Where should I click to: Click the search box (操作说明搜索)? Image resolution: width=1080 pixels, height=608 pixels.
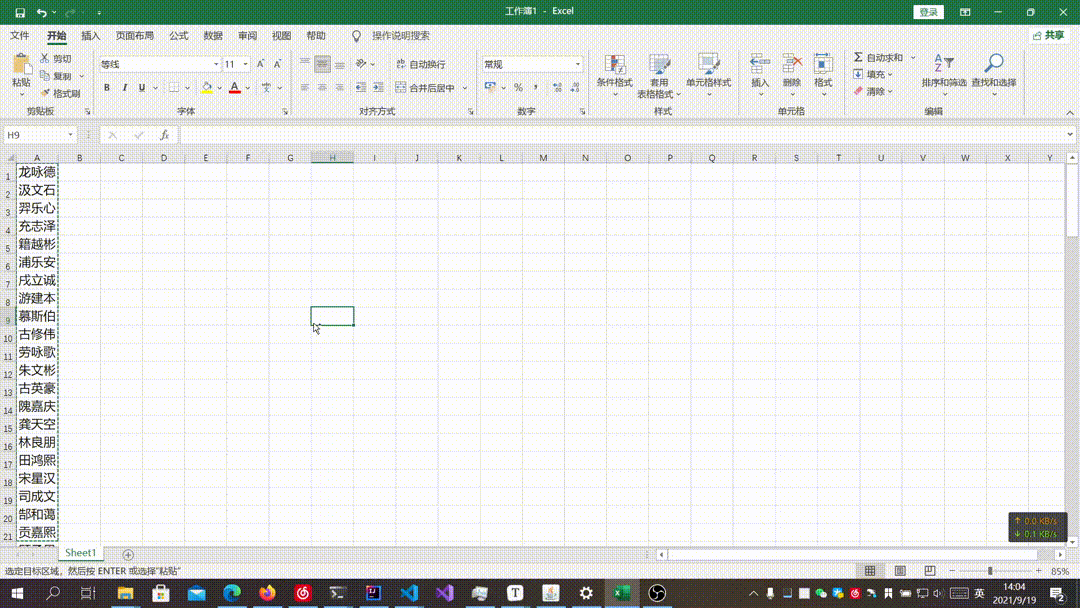coord(400,36)
